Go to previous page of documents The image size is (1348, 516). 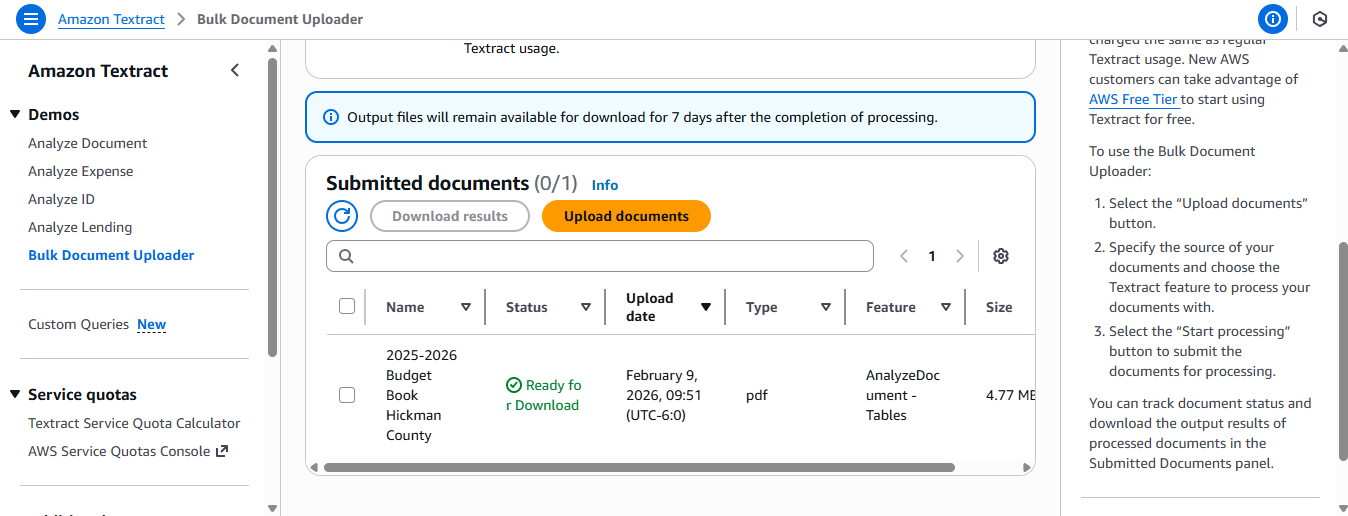point(904,256)
